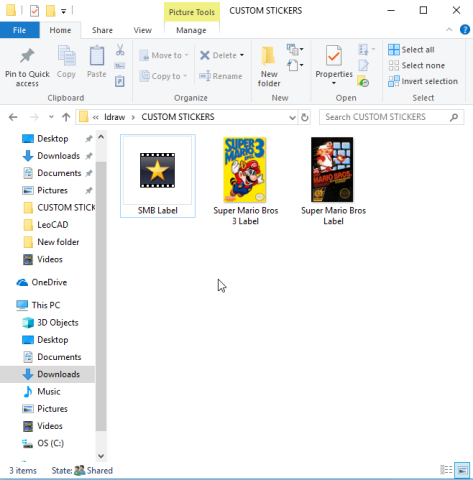
Task: Switch to Large icons view in status bar
Action: (462, 470)
